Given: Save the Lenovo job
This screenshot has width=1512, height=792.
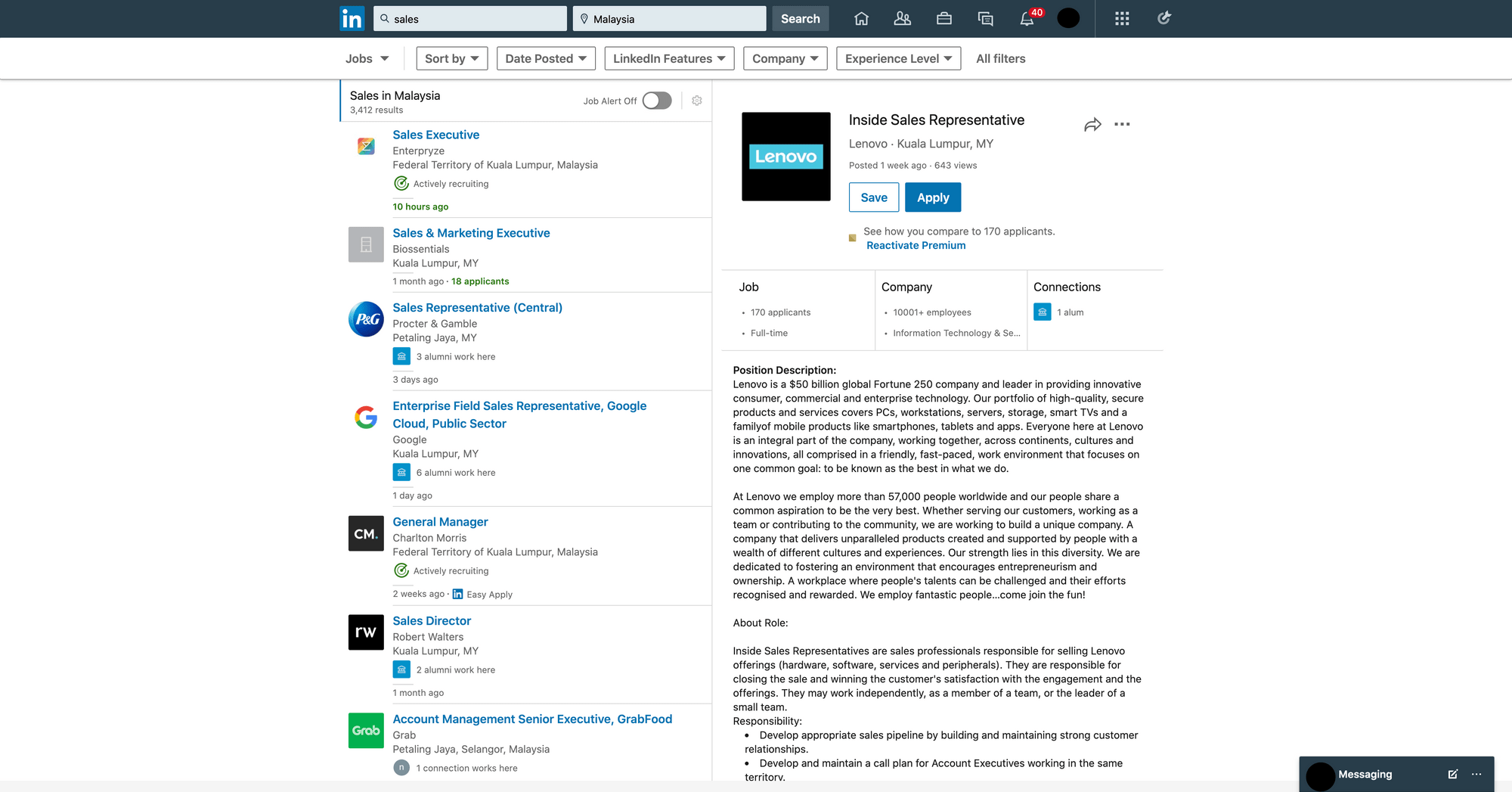Looking at the screenshot, I should point(874,197).
